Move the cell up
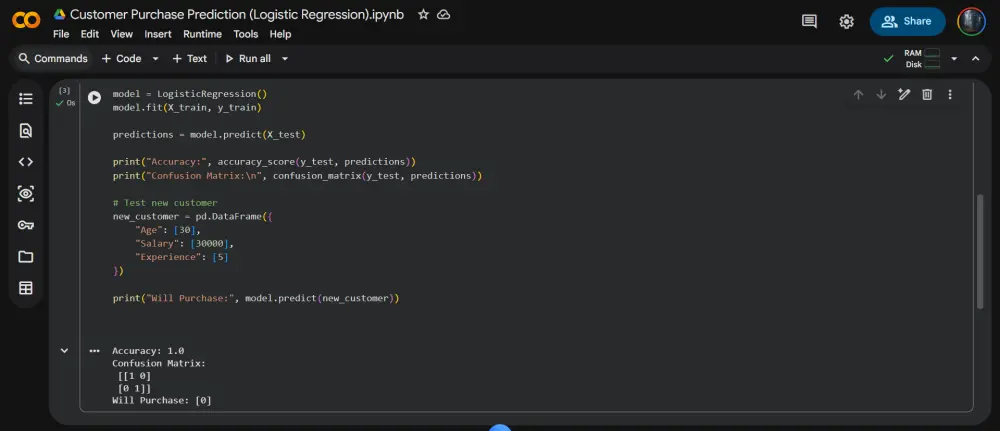Viewport: 1000px width, 431px height. coord(858,95)
